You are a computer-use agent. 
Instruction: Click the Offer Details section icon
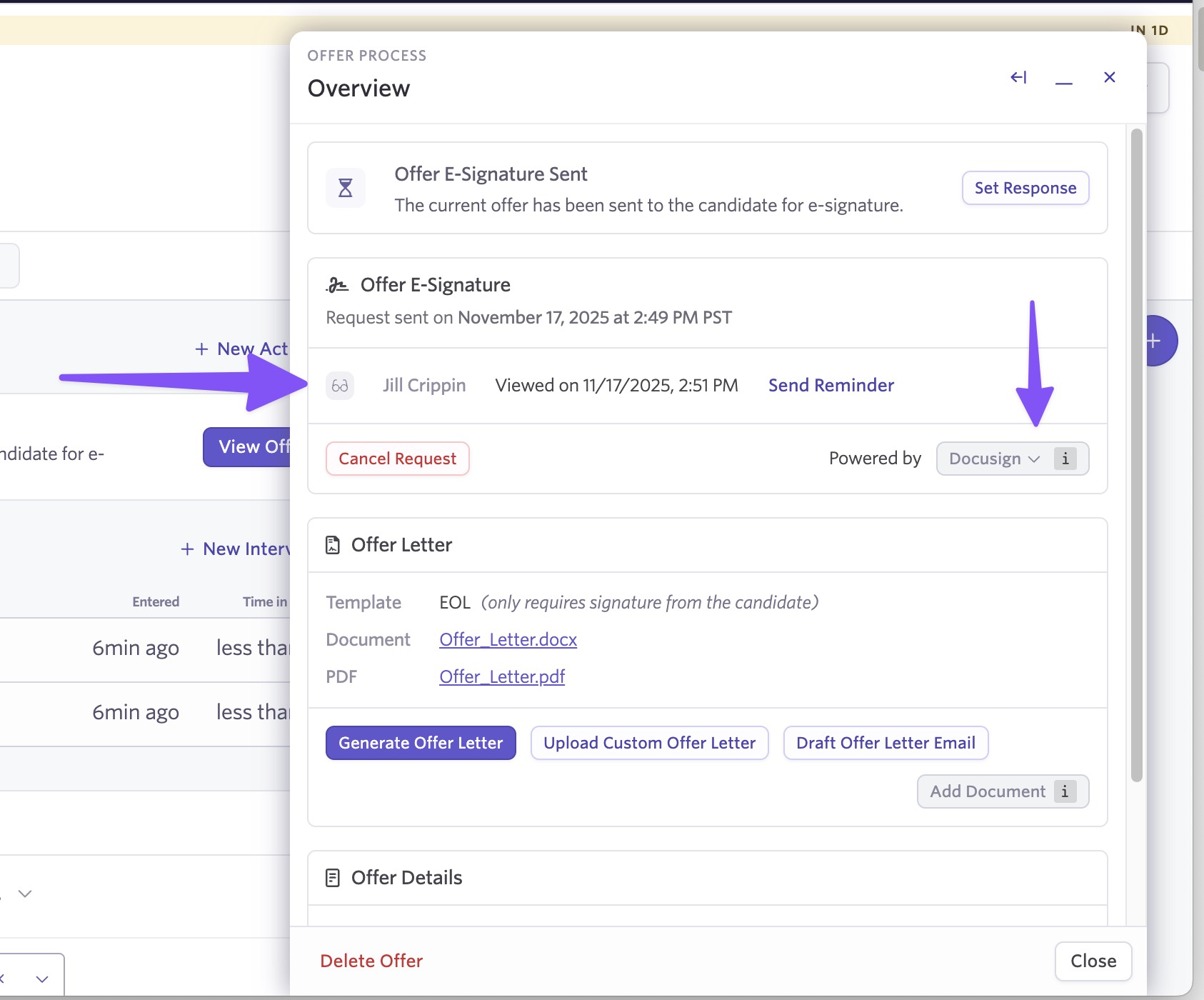[x=333, y=878]
